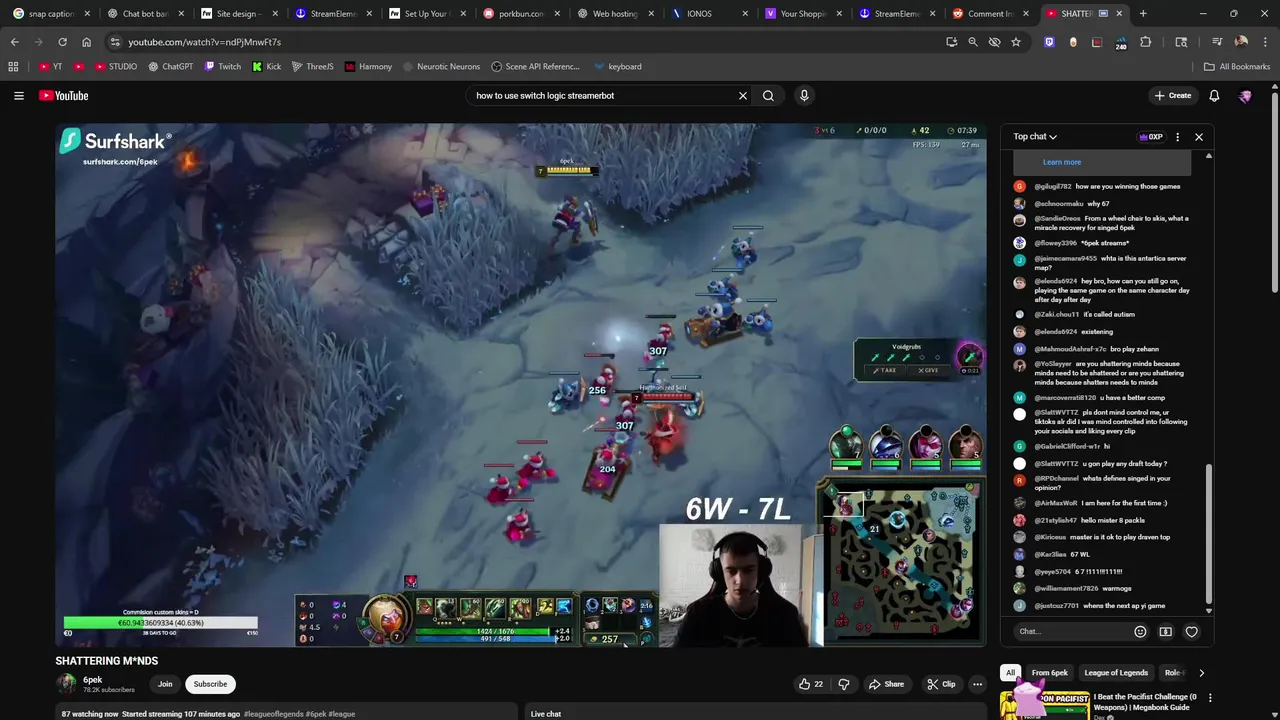Open the media control music icon
Viewport: 1280px width, 720px height.
click(1217, 42)
